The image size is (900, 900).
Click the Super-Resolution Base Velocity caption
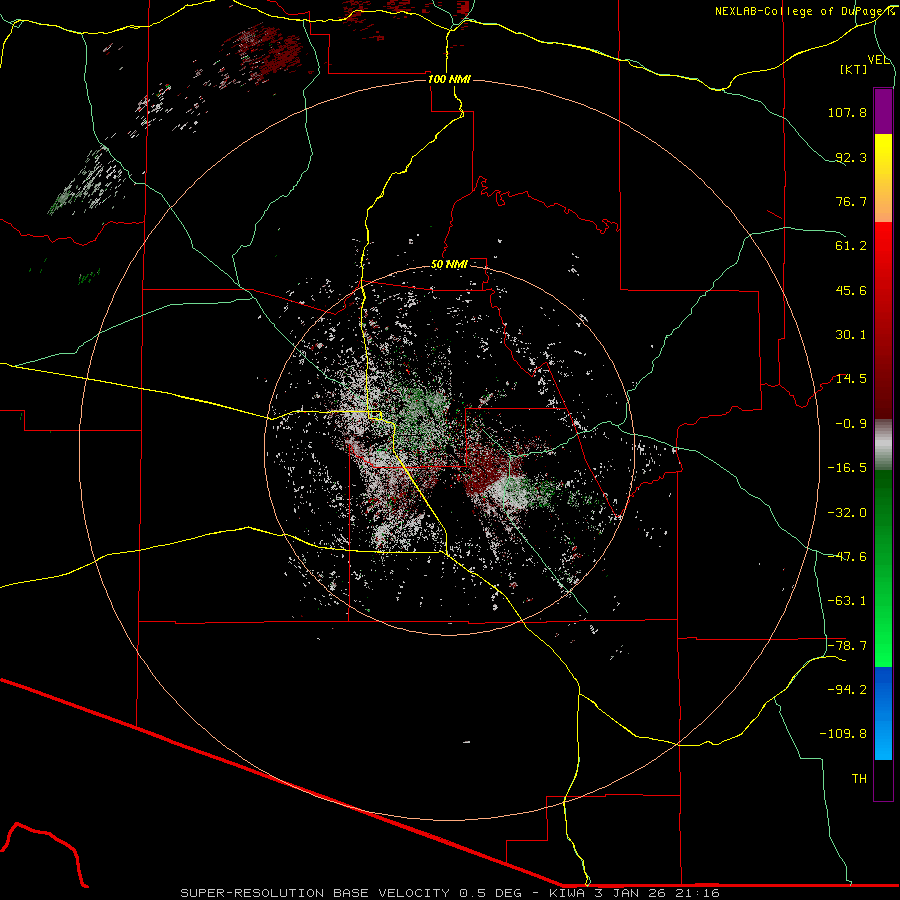pos(450,893)
